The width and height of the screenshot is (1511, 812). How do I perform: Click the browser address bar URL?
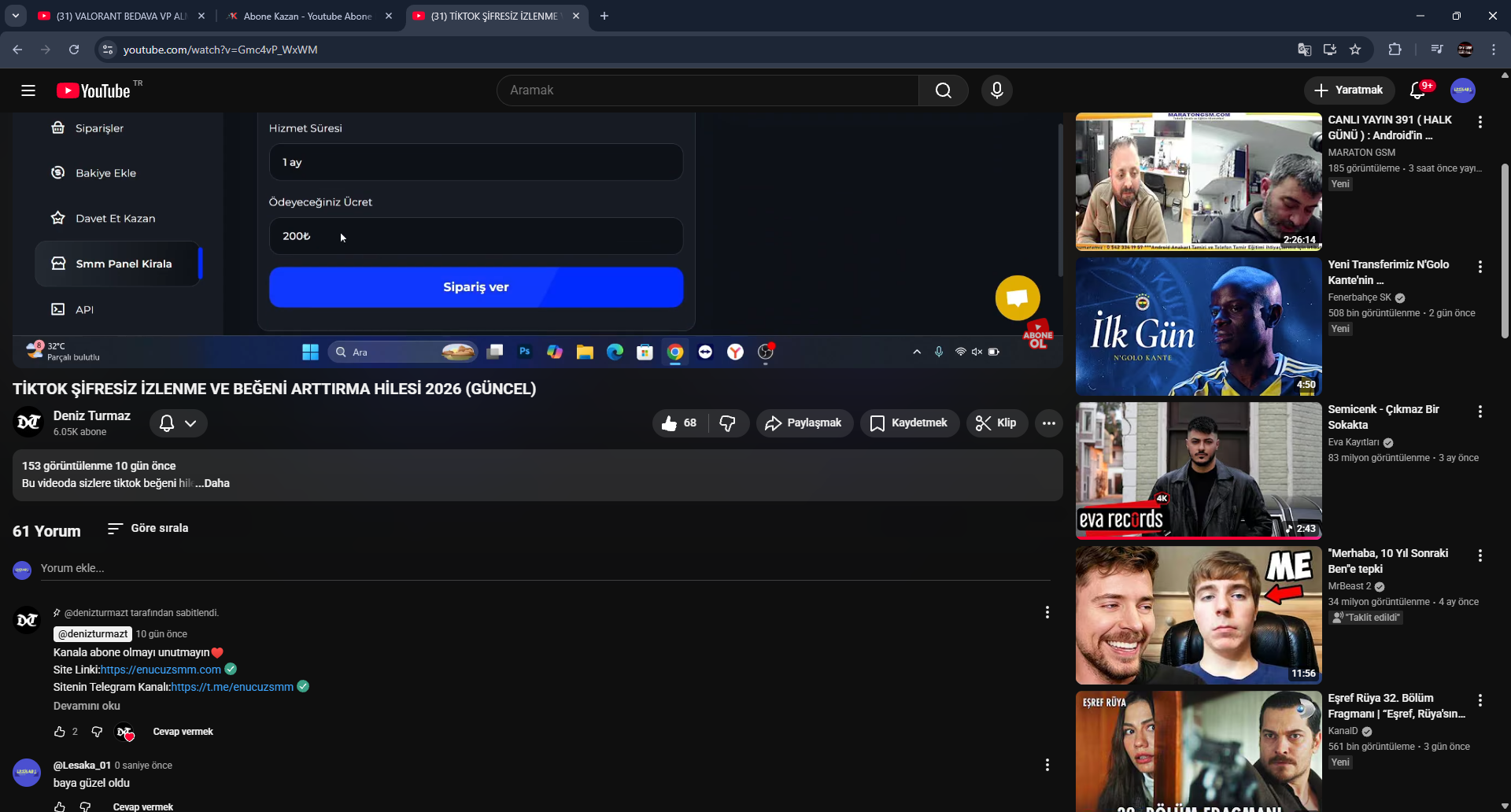point(220,50)
